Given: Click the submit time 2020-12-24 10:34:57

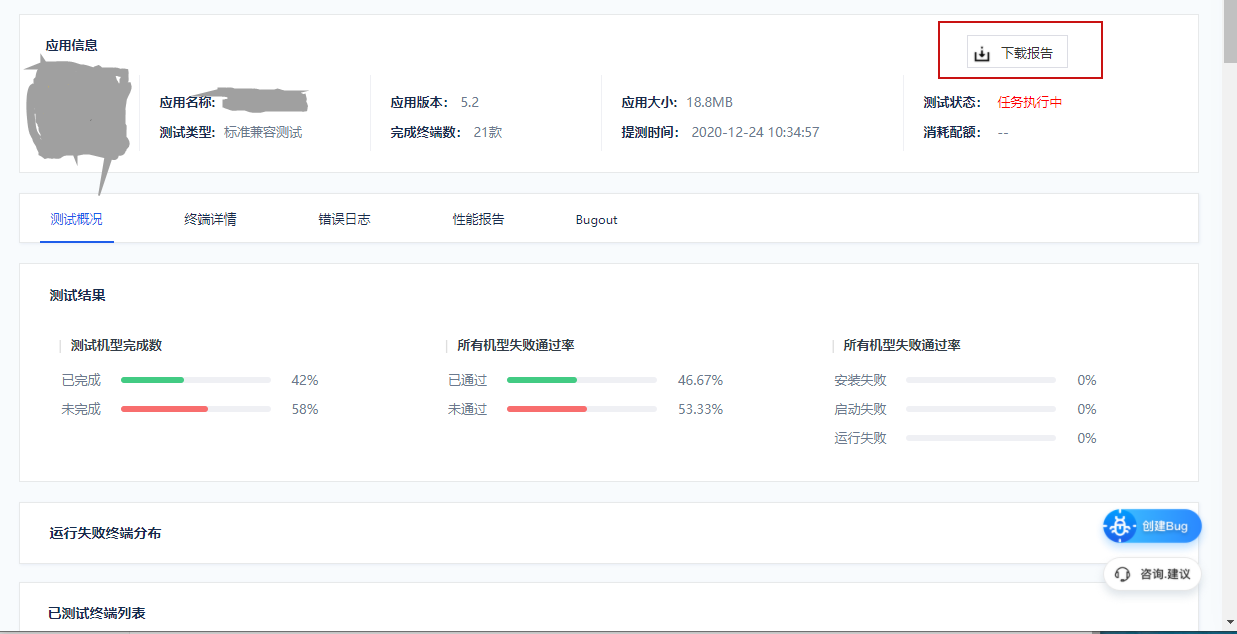Looking at the screenshot, I should (756, 132).
